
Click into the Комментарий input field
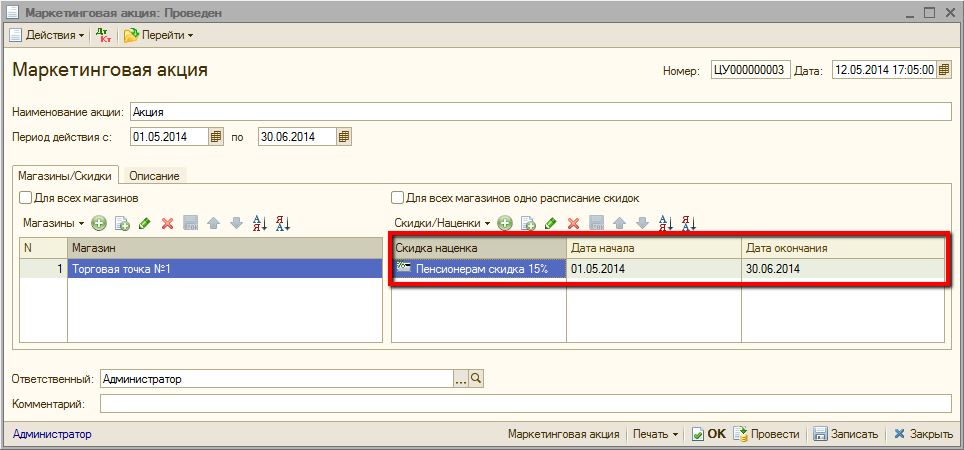[525, 404]
